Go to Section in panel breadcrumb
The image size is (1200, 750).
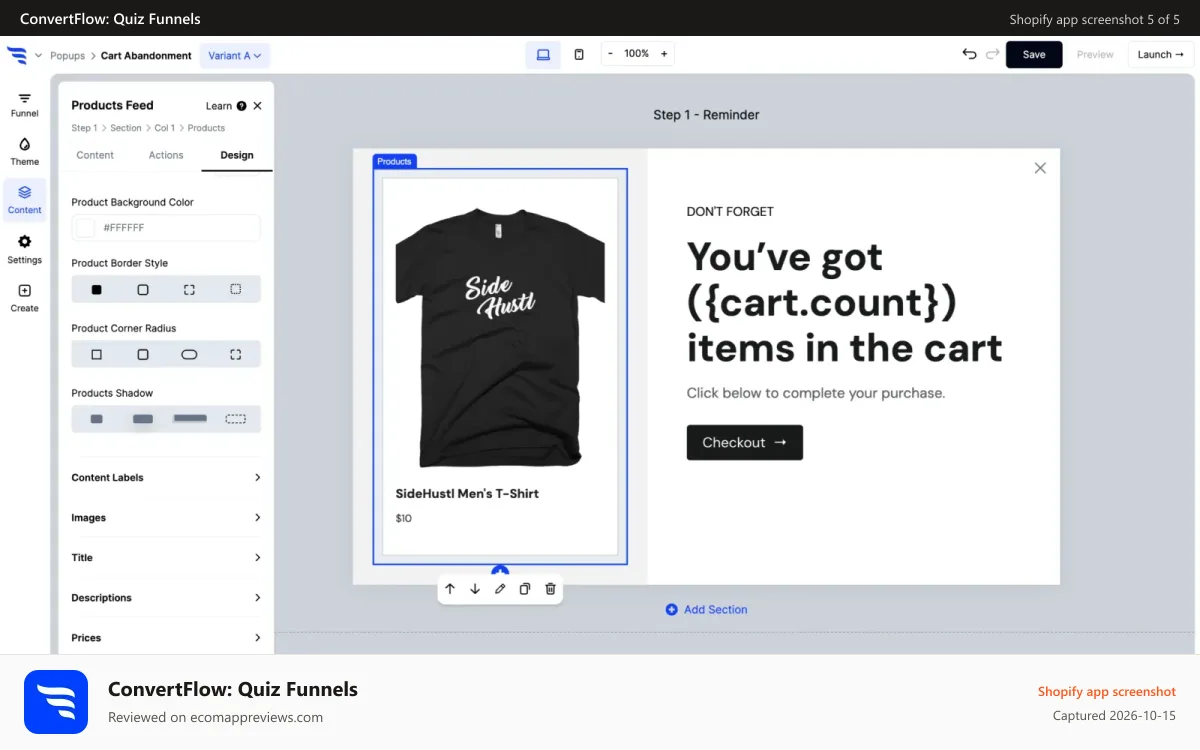[x=126, y=128]
